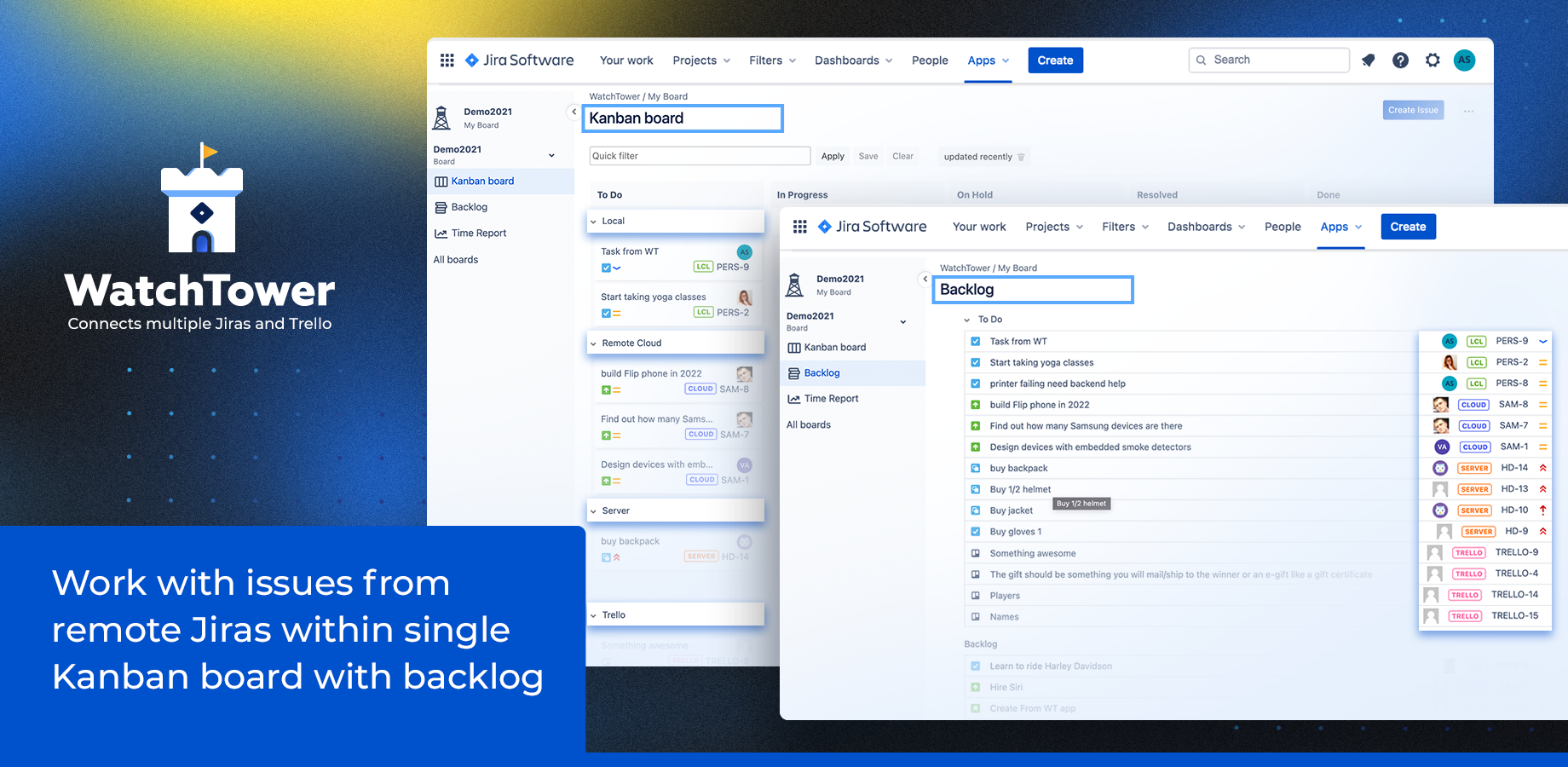Open the AS profile avatar menu

tap(1464, 60)
